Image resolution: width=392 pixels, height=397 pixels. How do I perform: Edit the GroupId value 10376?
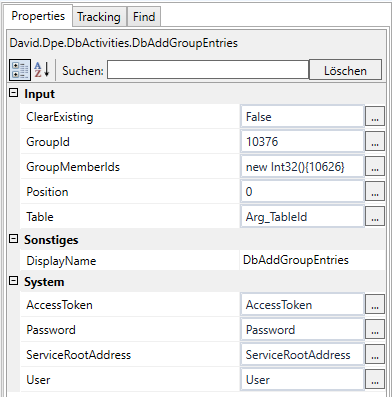coord(302,142)
